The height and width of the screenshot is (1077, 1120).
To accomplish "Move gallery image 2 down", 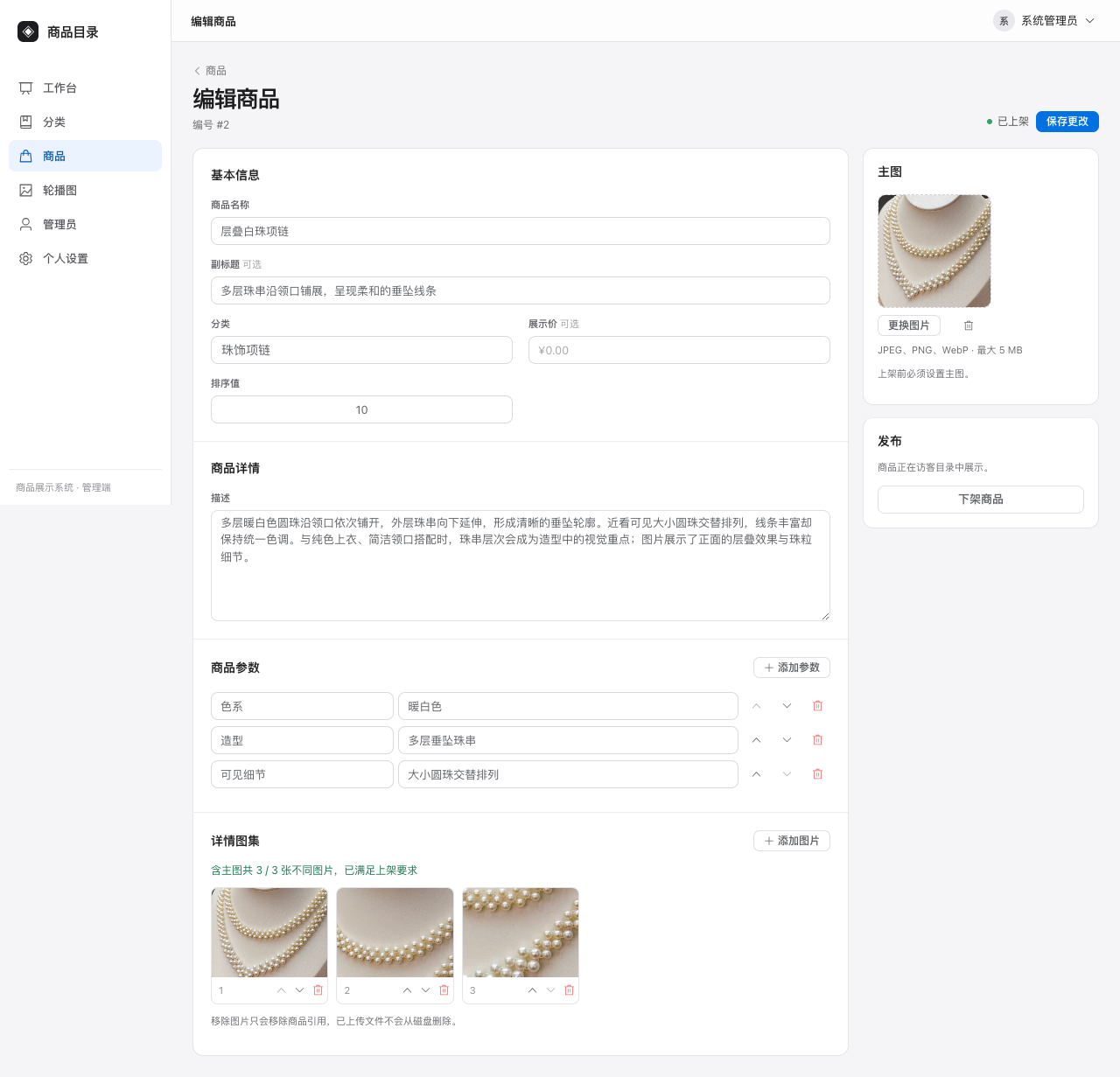I will pyautogui.click(x=425, y=990).
